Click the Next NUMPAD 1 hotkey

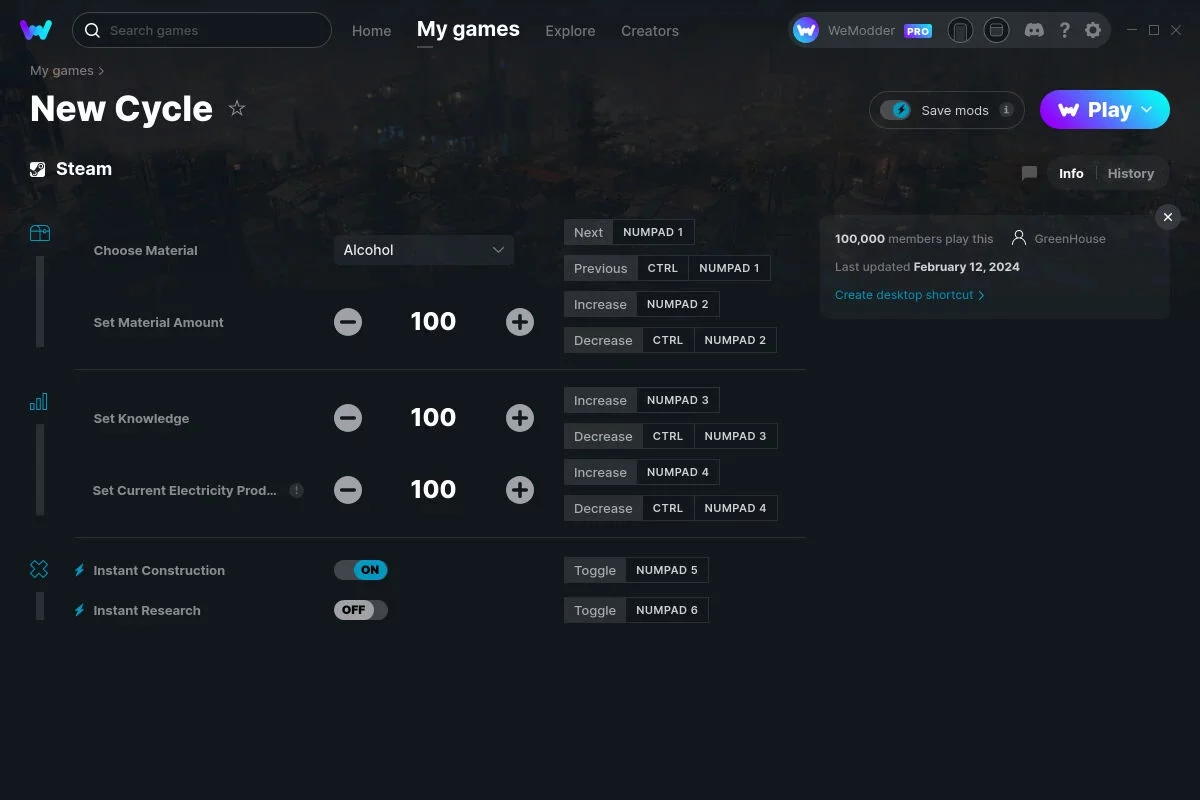(629, 232)
